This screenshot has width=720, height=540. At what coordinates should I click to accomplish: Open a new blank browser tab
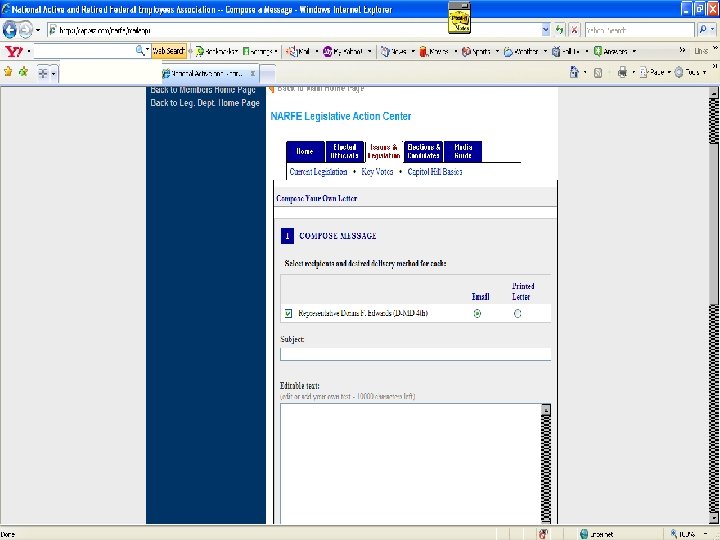pos(268,73)
